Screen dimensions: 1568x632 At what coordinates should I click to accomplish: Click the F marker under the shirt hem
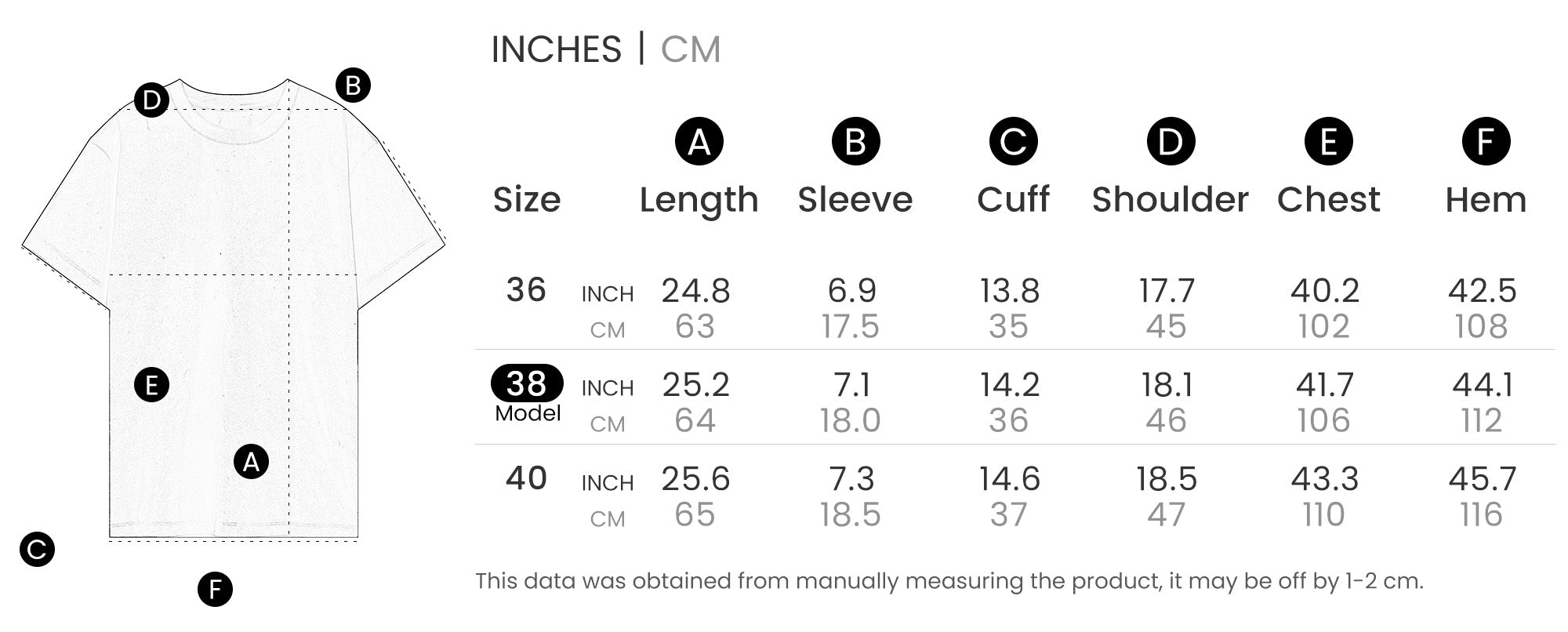click(x=215, y=589)
